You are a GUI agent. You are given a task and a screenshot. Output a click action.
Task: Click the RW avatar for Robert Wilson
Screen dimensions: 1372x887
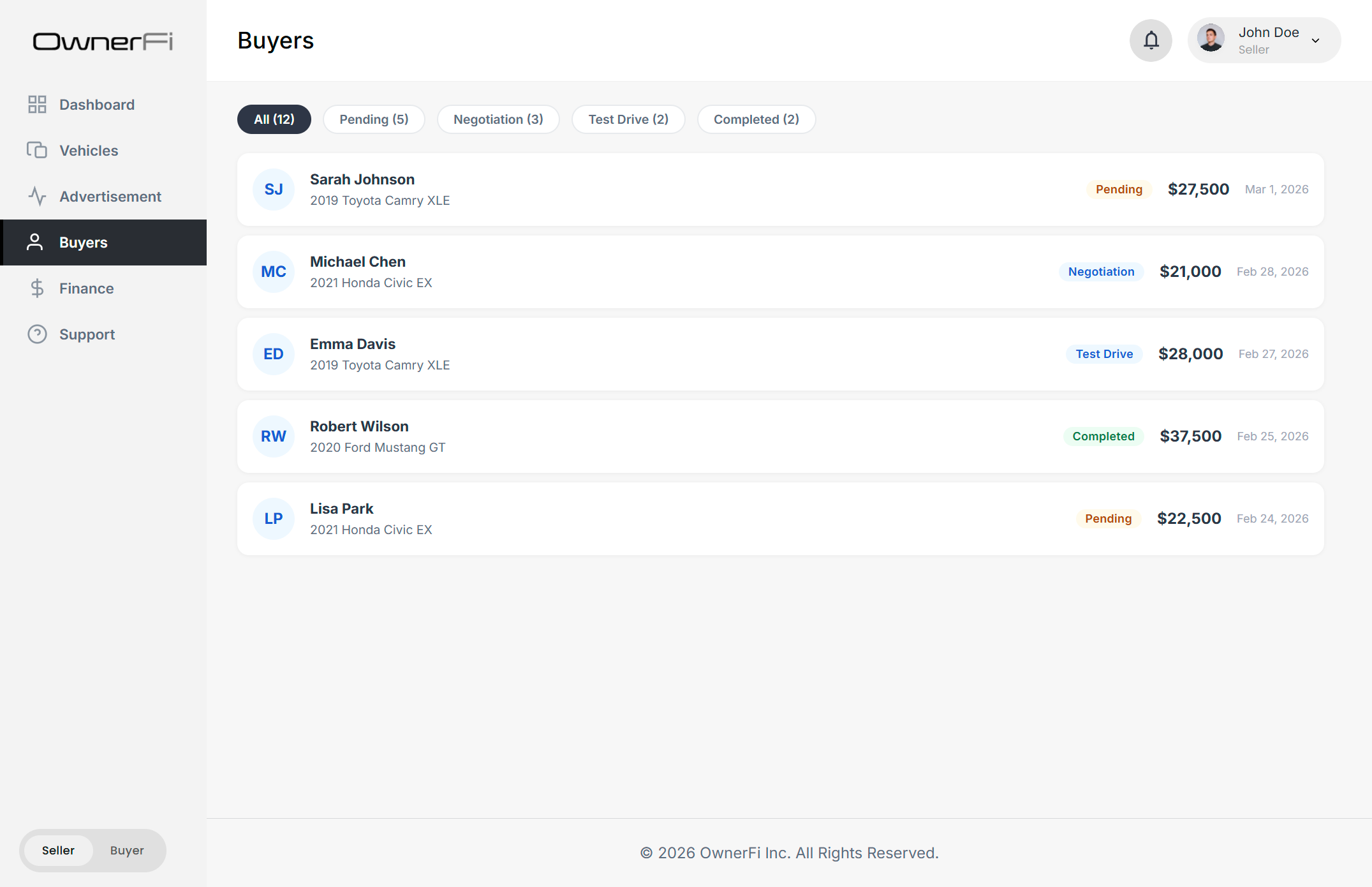pyautogui.click(x=274, y=436)
